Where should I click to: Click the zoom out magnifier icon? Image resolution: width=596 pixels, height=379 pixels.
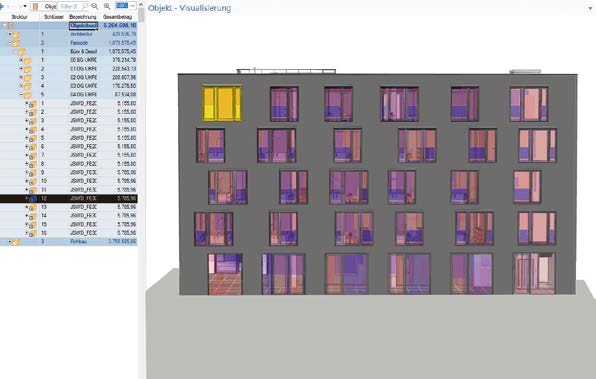pos(95,6)
